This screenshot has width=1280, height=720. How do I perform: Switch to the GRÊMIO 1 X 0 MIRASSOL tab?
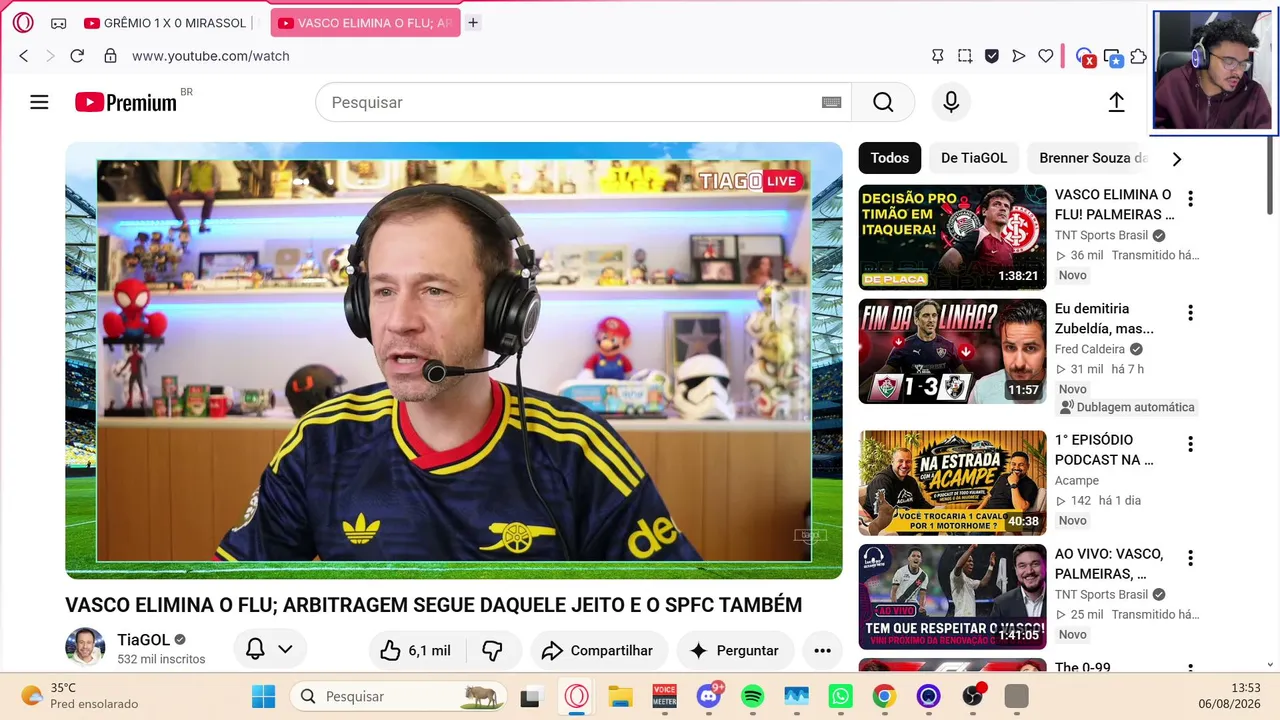coord(169,23)
